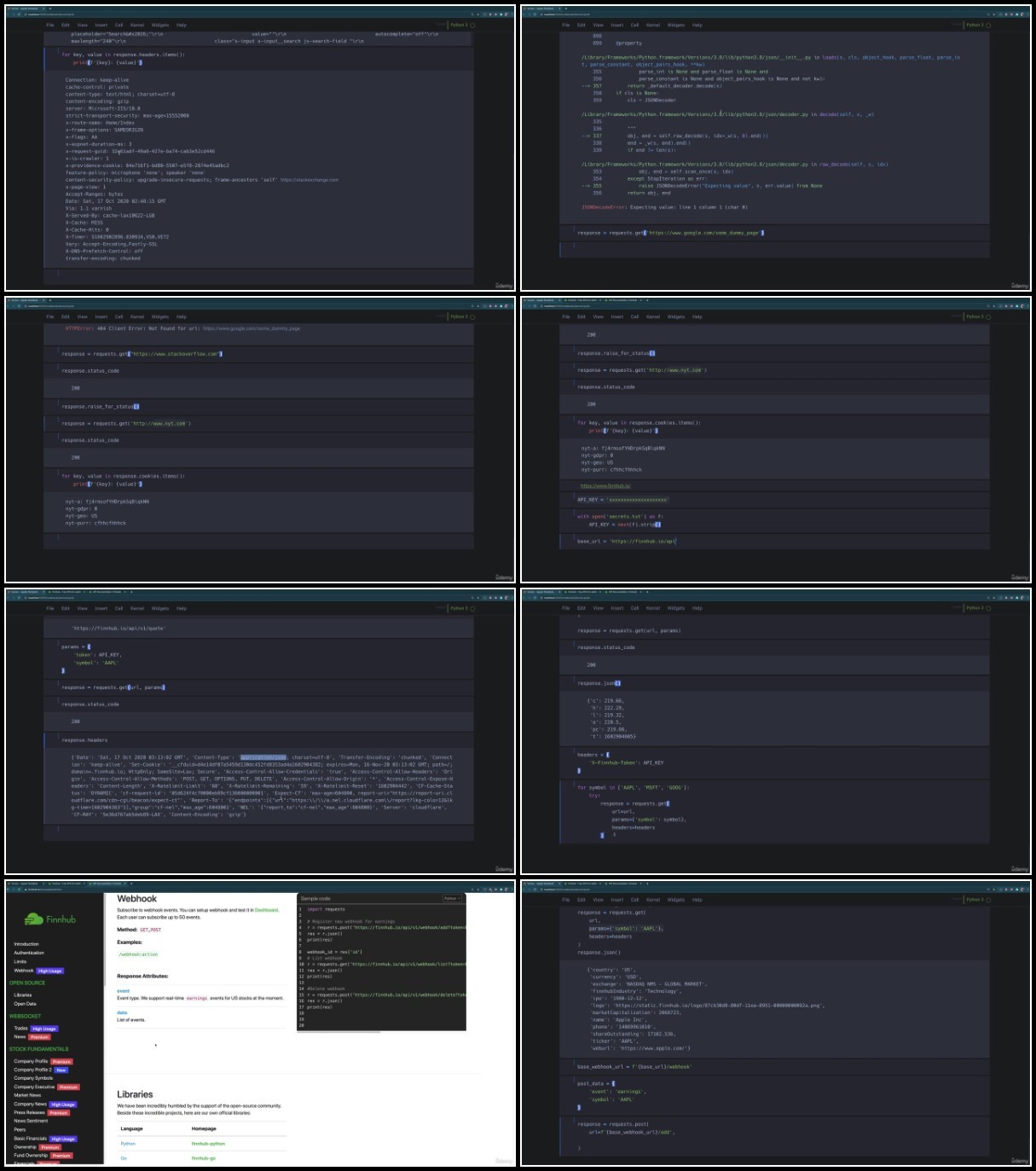Image resolution: width=1036 pixels, height=1171 pixels.
Task: Click the cell with API_KEY asterisks assignment
Action: (x=775, y=500)
